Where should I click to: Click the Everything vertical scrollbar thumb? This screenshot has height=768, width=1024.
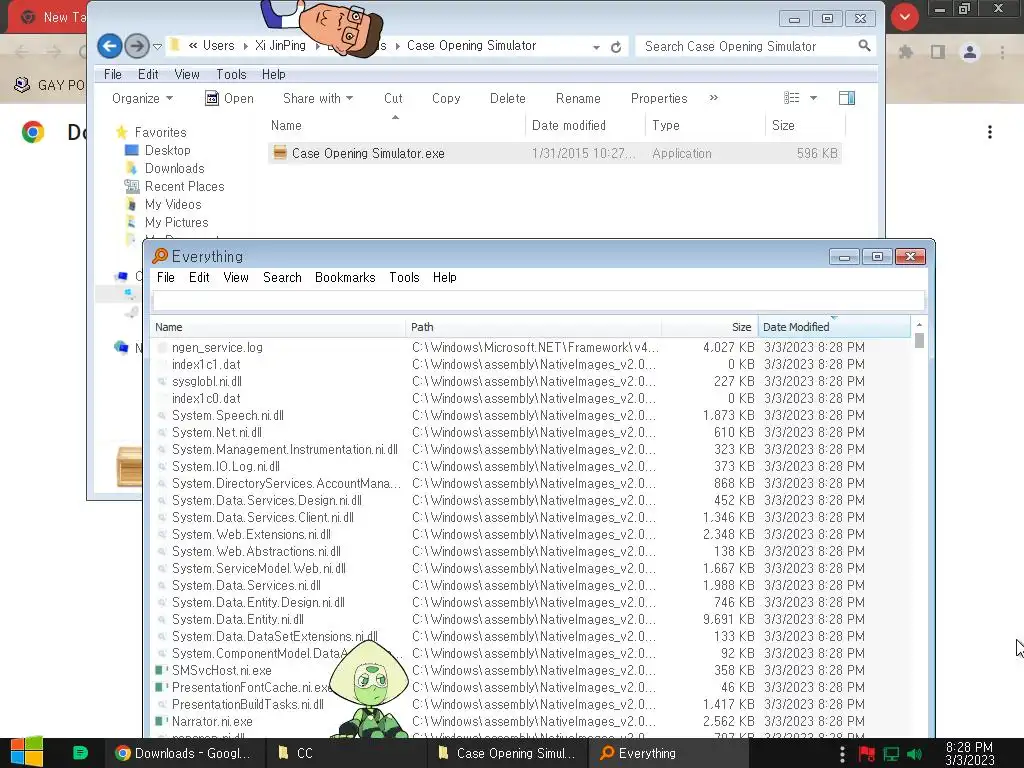(x=919, y=341)
